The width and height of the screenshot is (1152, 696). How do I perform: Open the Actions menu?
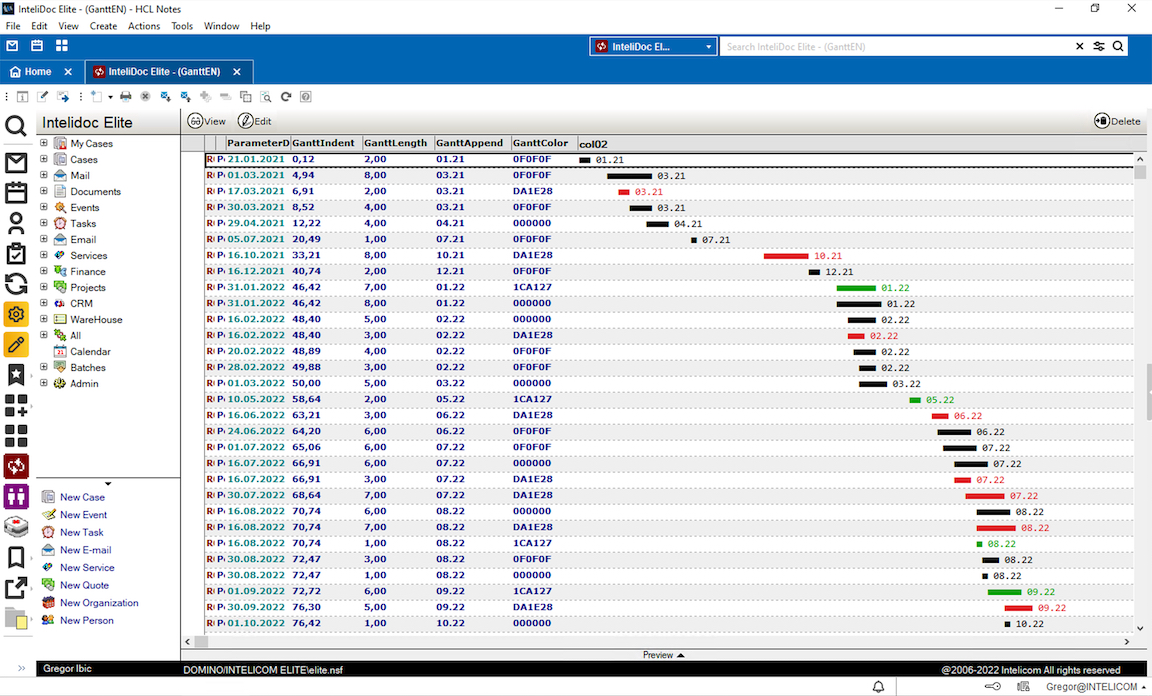click(144, 26)
